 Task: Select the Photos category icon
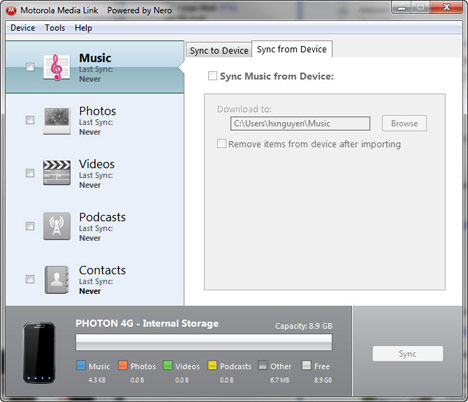point(57,120)
